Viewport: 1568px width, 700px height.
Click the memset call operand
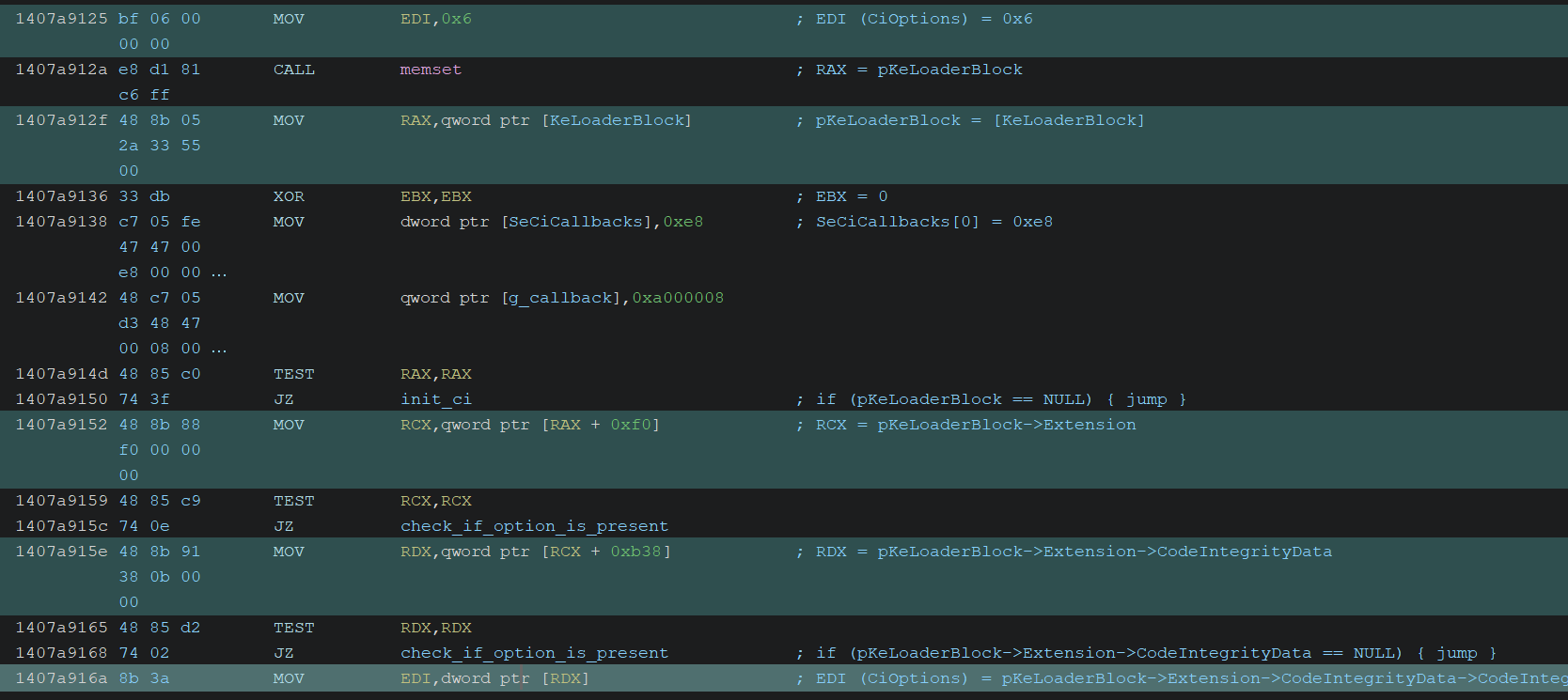pyautogui.click(x=431, y=70)
